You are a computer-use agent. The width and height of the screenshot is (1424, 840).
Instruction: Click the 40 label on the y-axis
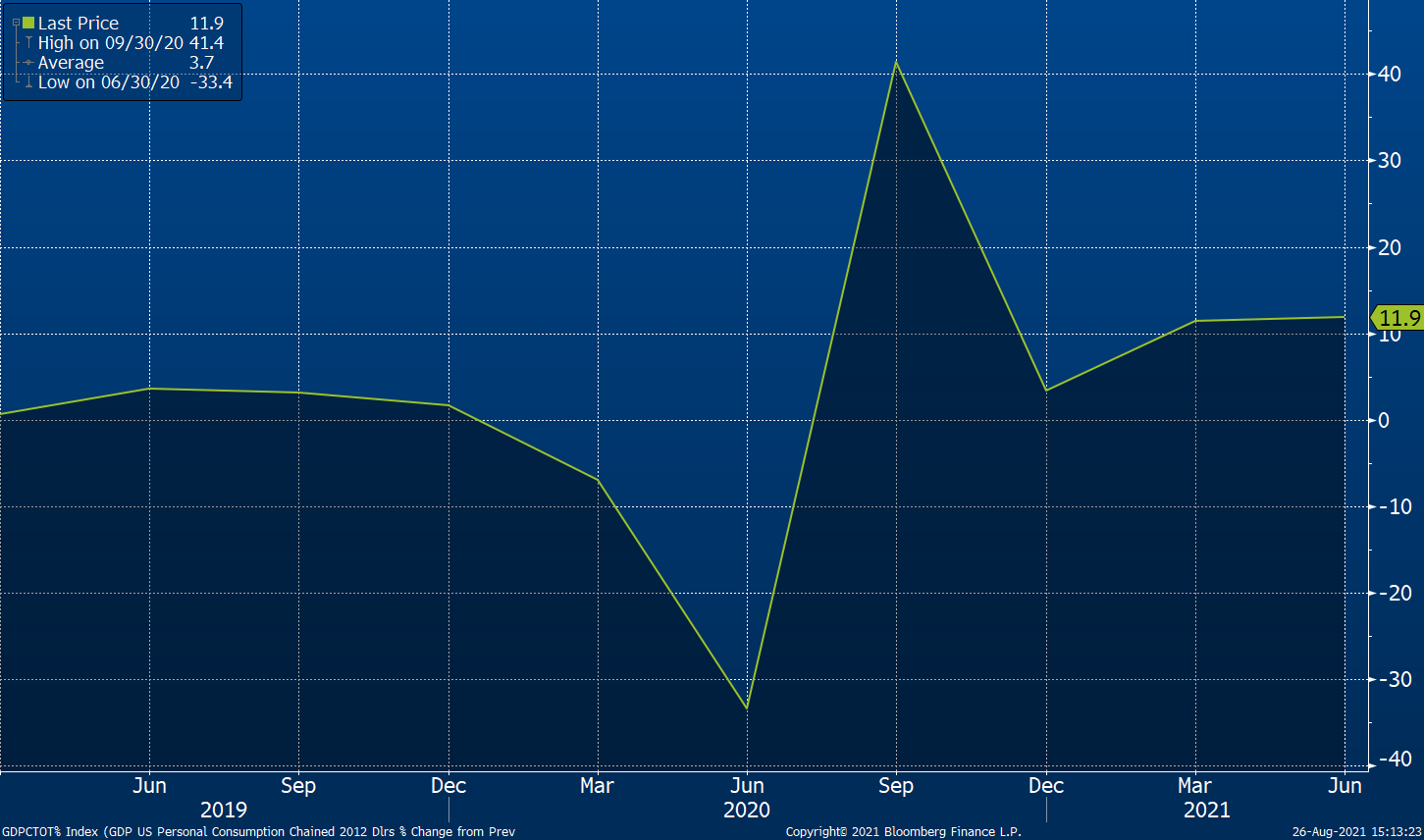click(1389, 74)
